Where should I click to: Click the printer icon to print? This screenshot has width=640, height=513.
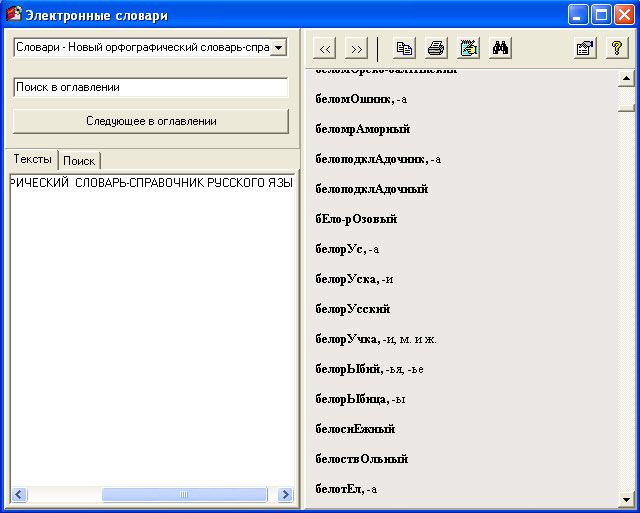point(436,48)
